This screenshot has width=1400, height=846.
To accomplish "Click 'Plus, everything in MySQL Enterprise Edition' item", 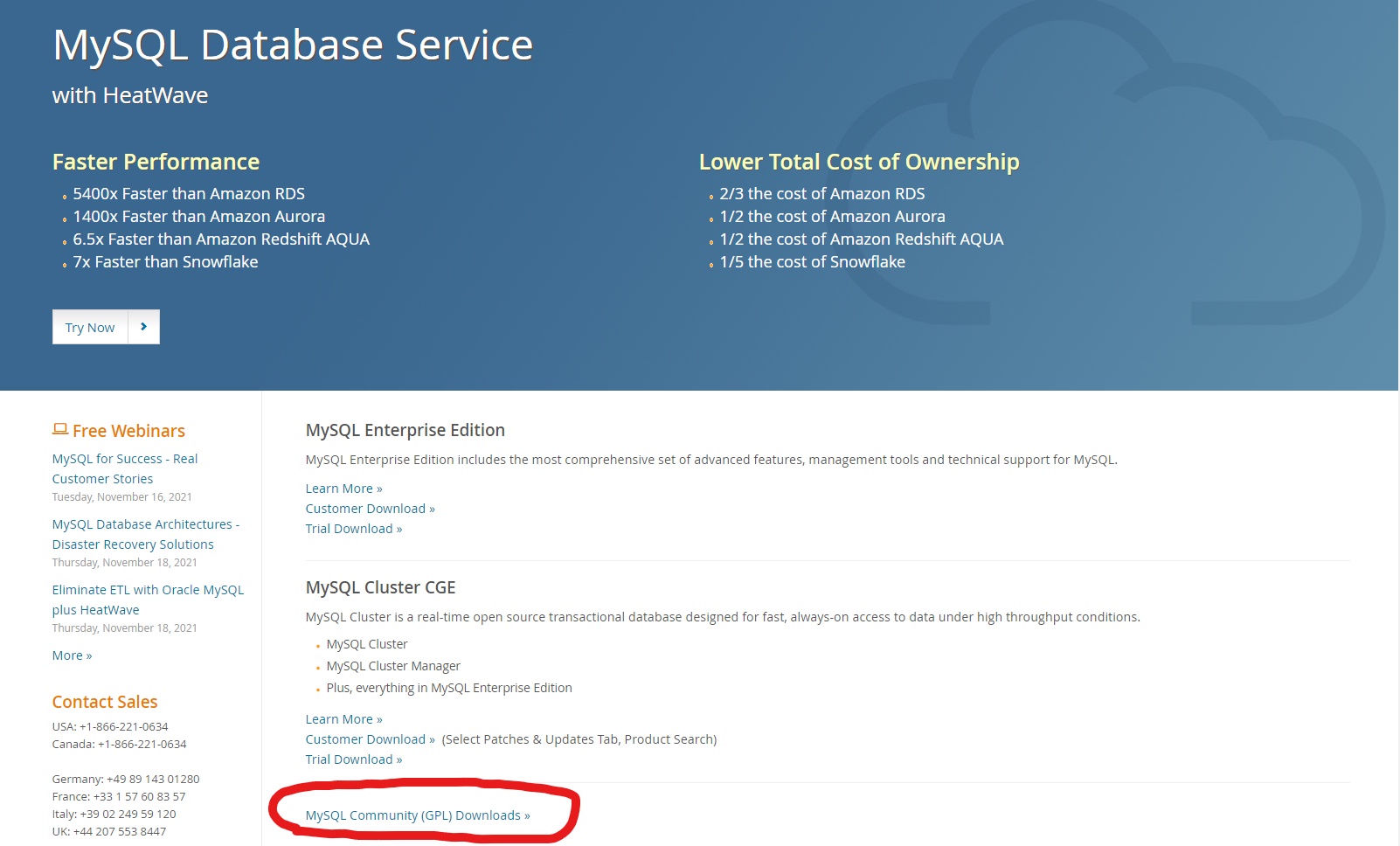I will (449, 688).
